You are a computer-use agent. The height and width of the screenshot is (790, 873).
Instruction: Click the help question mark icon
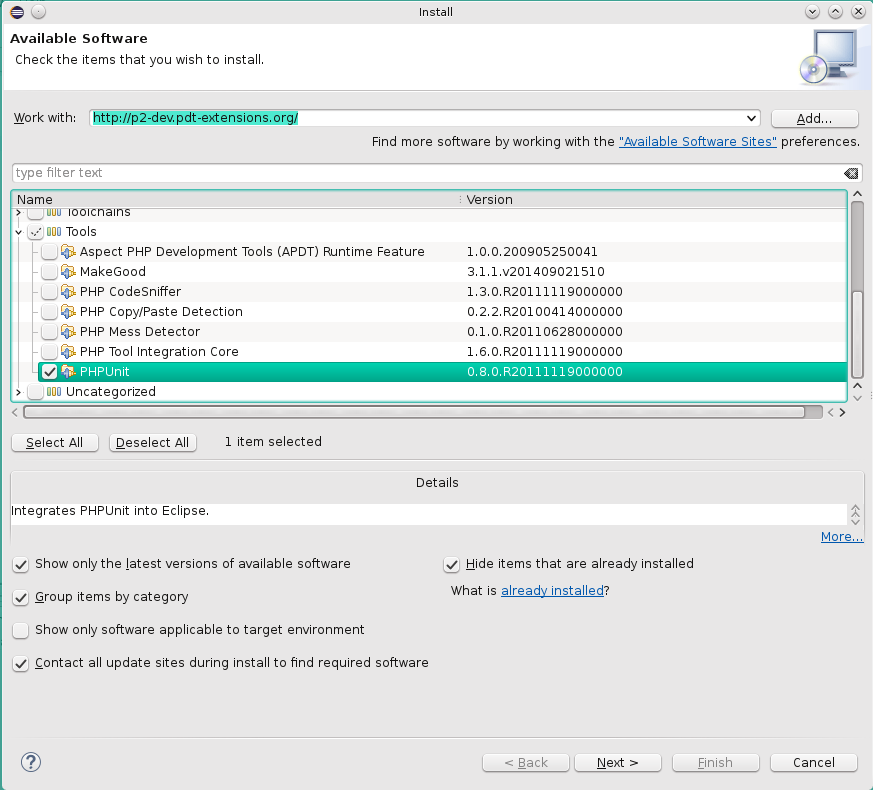click(x=30, y=762)
